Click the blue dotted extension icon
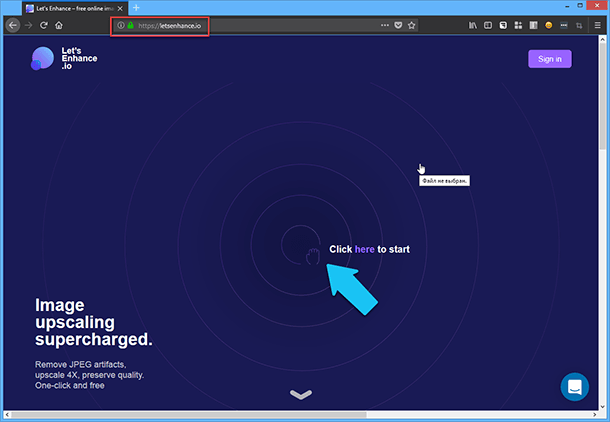Viewport: 610px width, 422px height. coord(564,25)
